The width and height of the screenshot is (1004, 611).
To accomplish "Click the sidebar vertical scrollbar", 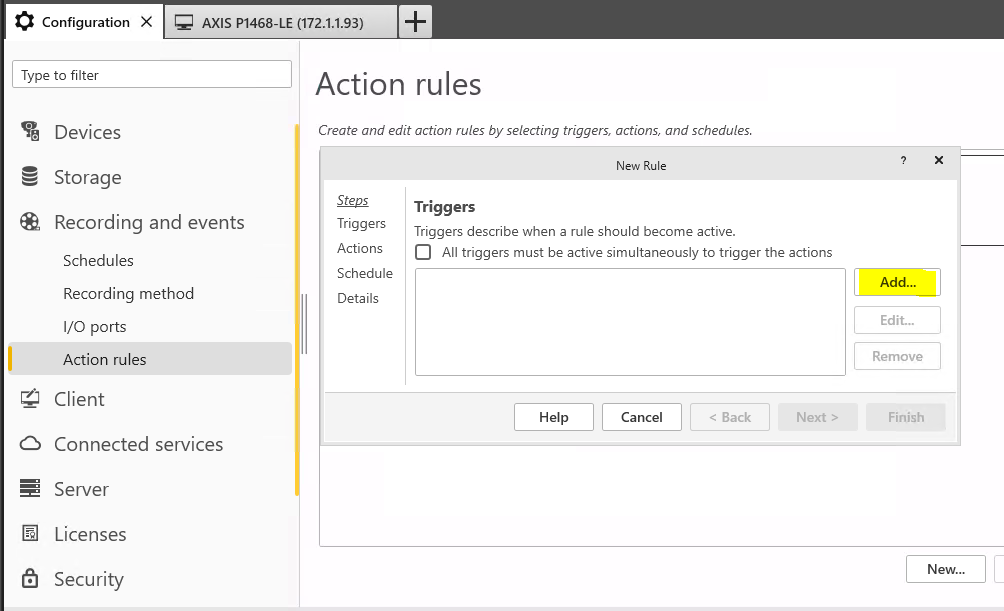I will pyautogui.click(x=297, y=310).
